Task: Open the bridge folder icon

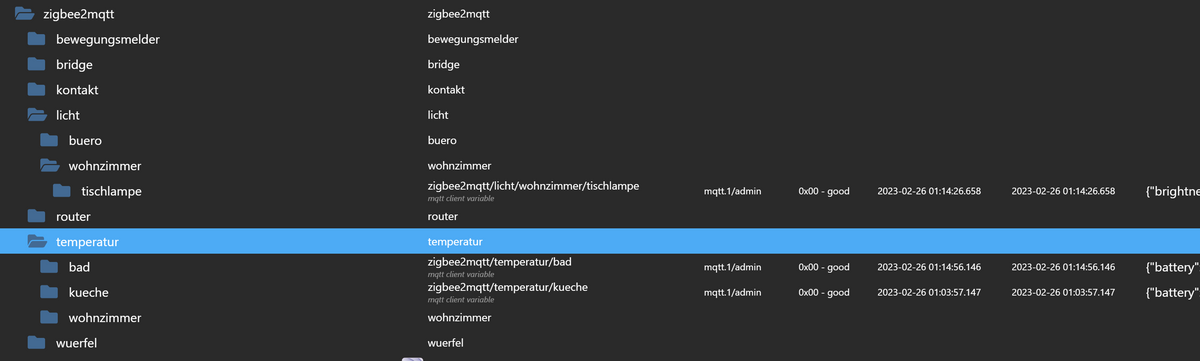Action: click(37, 64)
